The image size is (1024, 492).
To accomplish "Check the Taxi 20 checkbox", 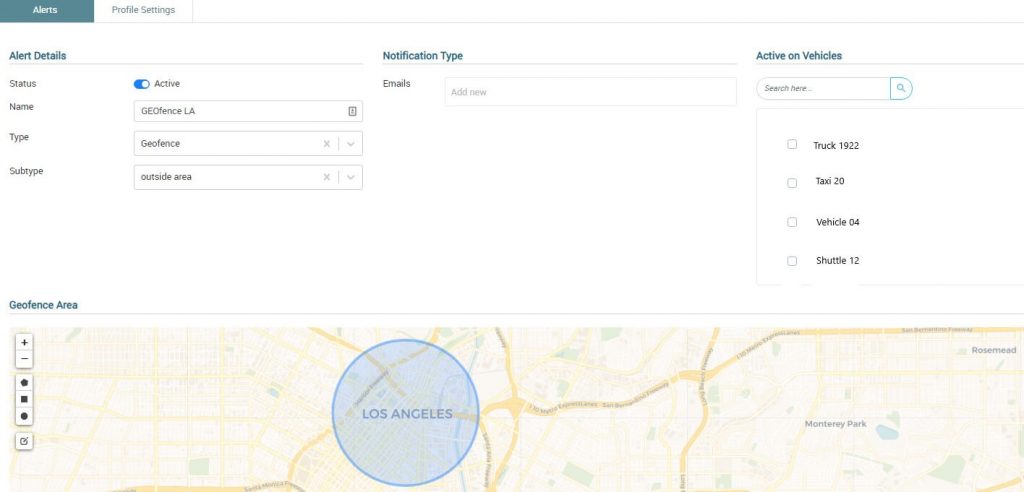I will click(792, 182).
